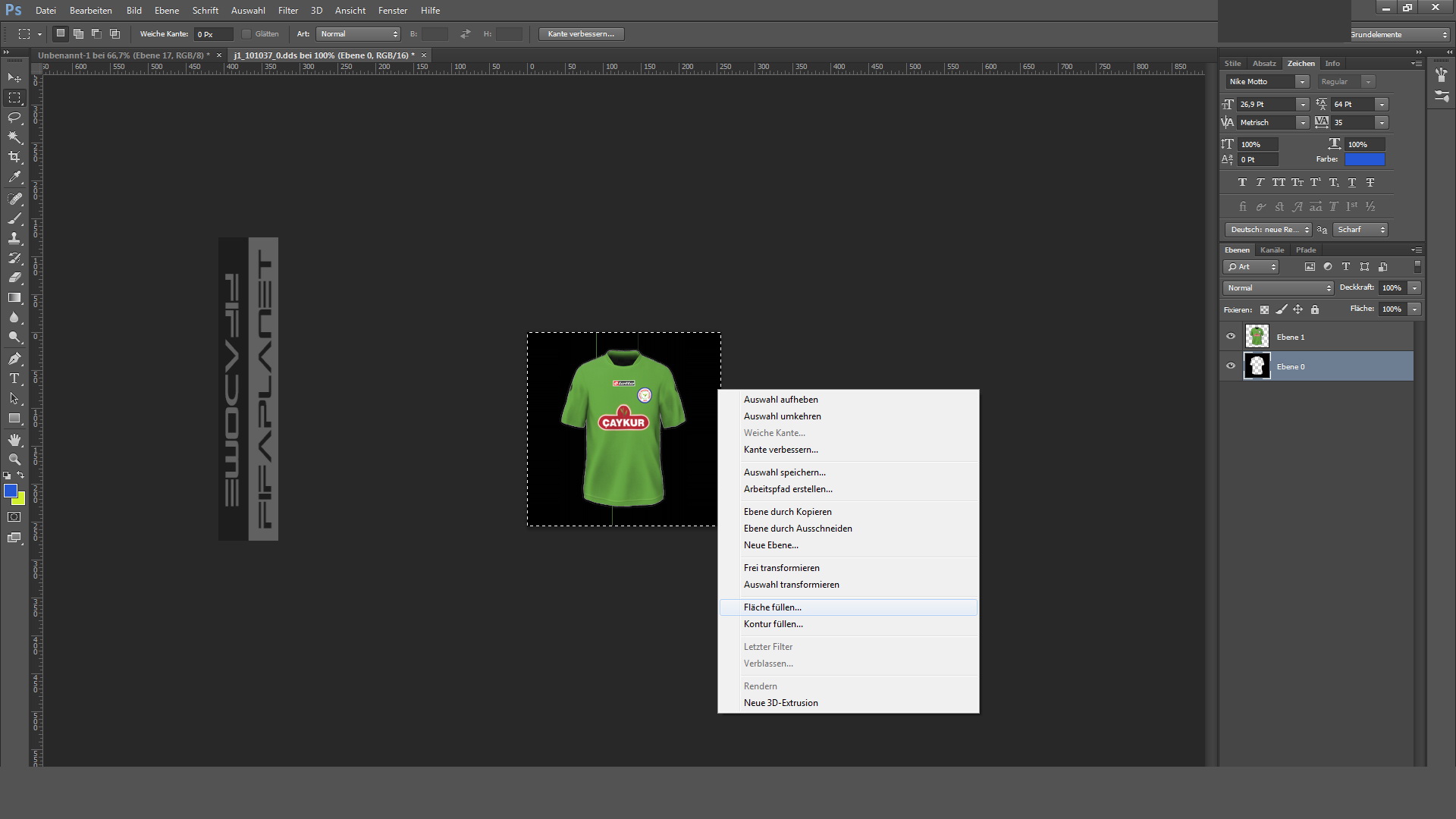Choose Fläche füllen... from context menu

(848, 607)
